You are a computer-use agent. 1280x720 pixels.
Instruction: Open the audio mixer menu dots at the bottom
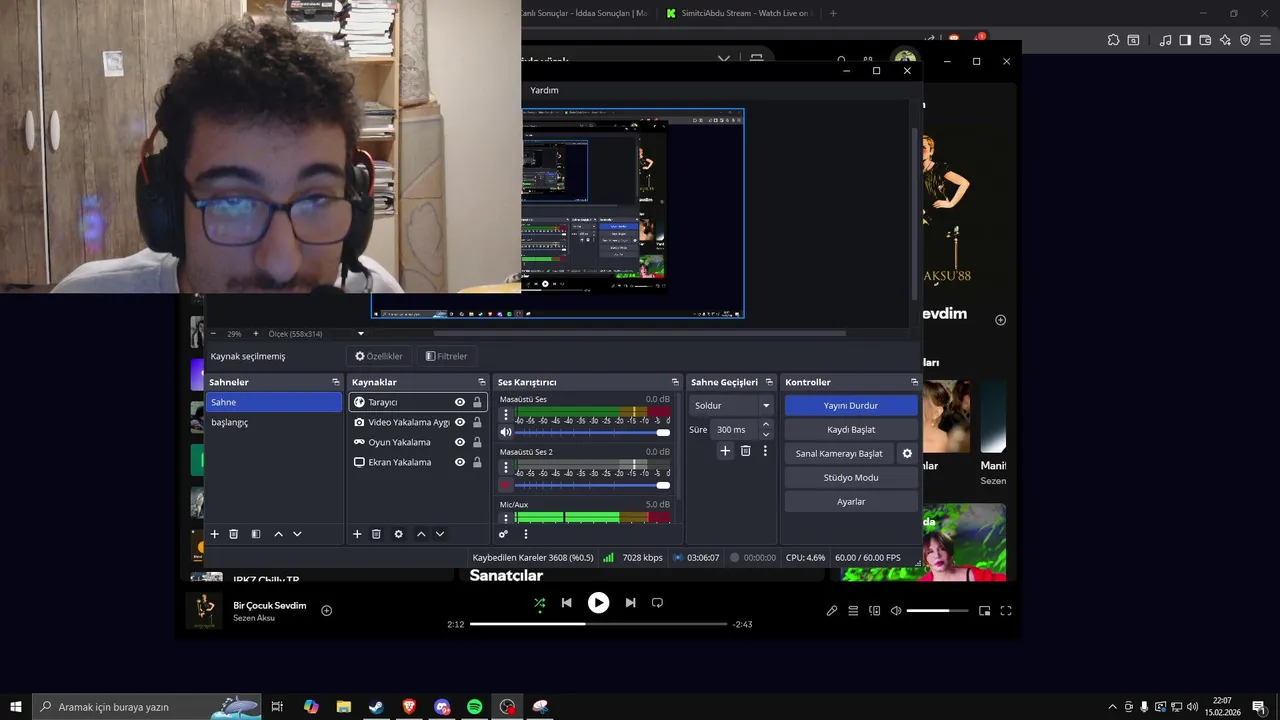(x=526, y=534)
